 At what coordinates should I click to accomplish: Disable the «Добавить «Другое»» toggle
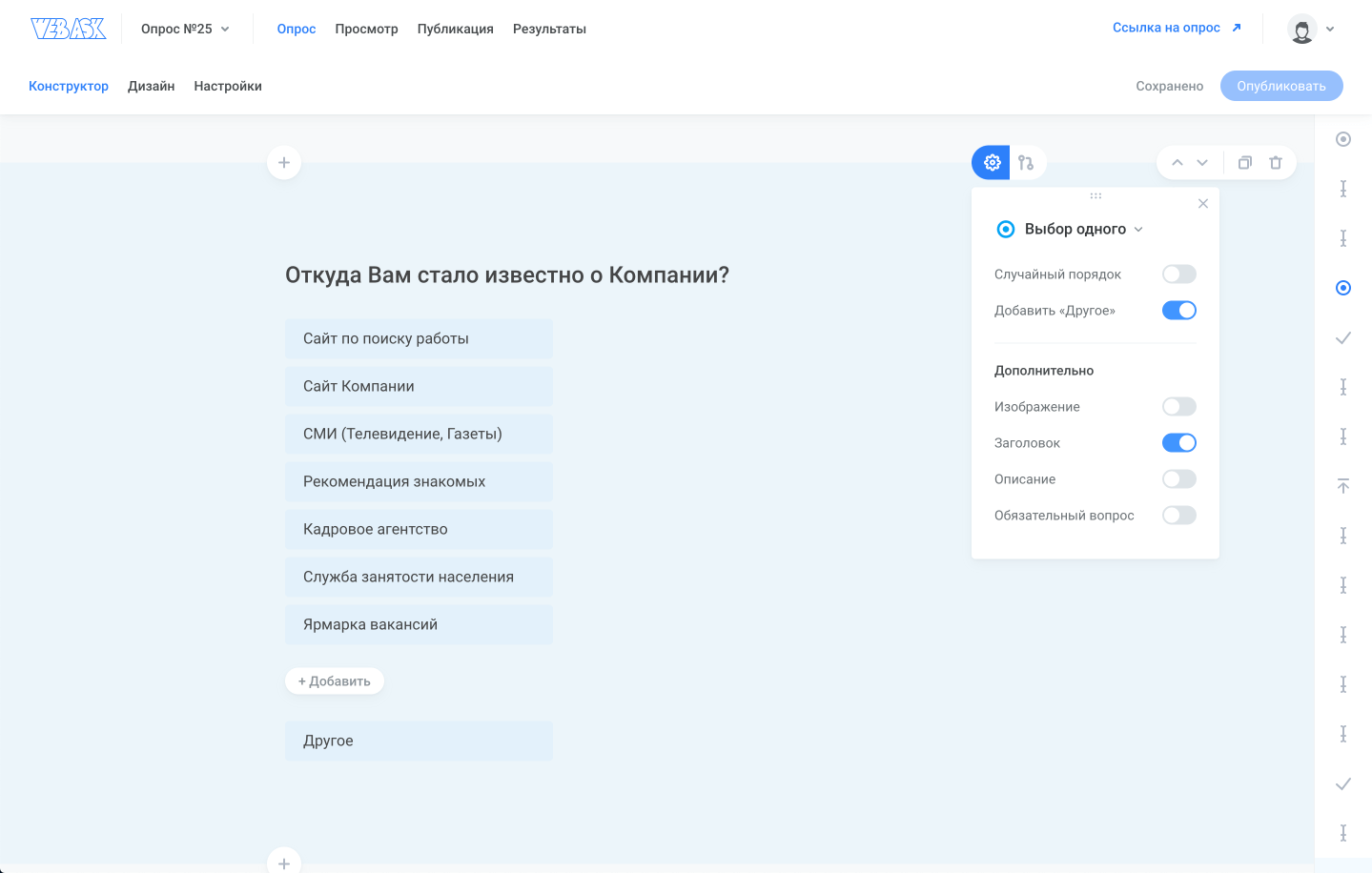pos(1178,311)
